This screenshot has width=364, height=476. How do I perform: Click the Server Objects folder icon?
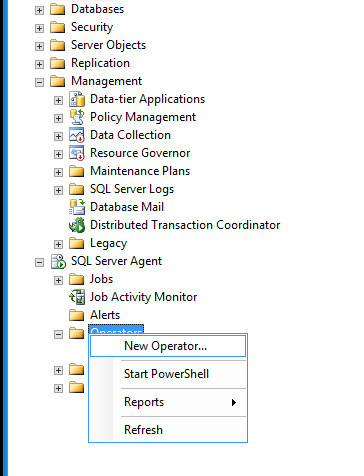(x=57, y=45)
